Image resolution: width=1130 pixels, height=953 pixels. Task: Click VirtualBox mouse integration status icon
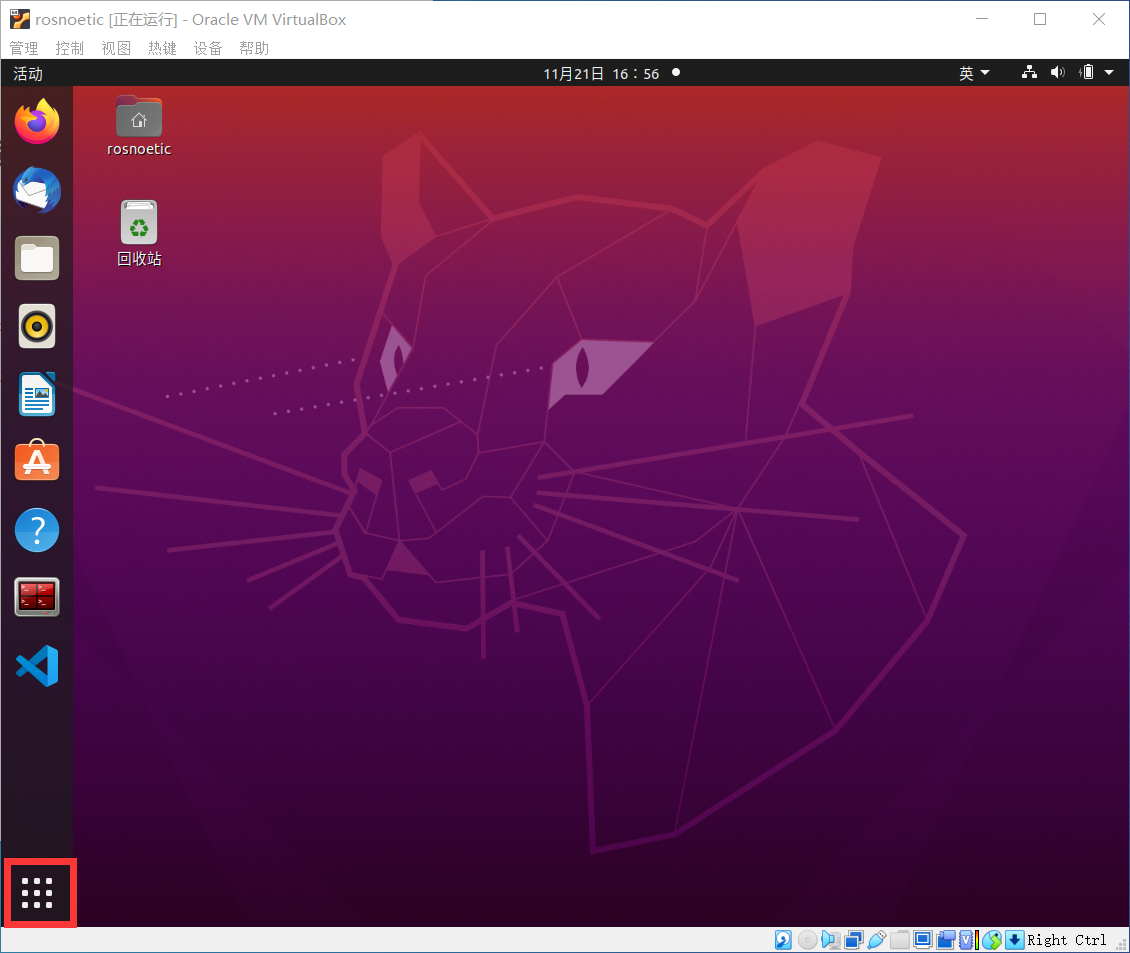(992, 940)
